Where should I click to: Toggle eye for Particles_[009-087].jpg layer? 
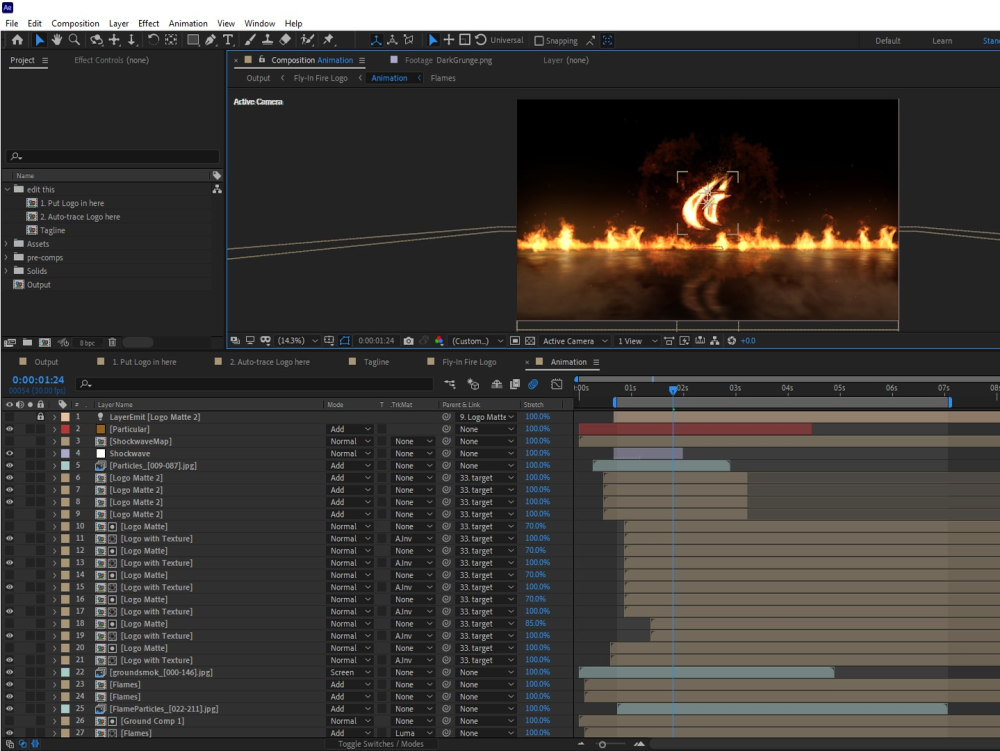point(10,465)
